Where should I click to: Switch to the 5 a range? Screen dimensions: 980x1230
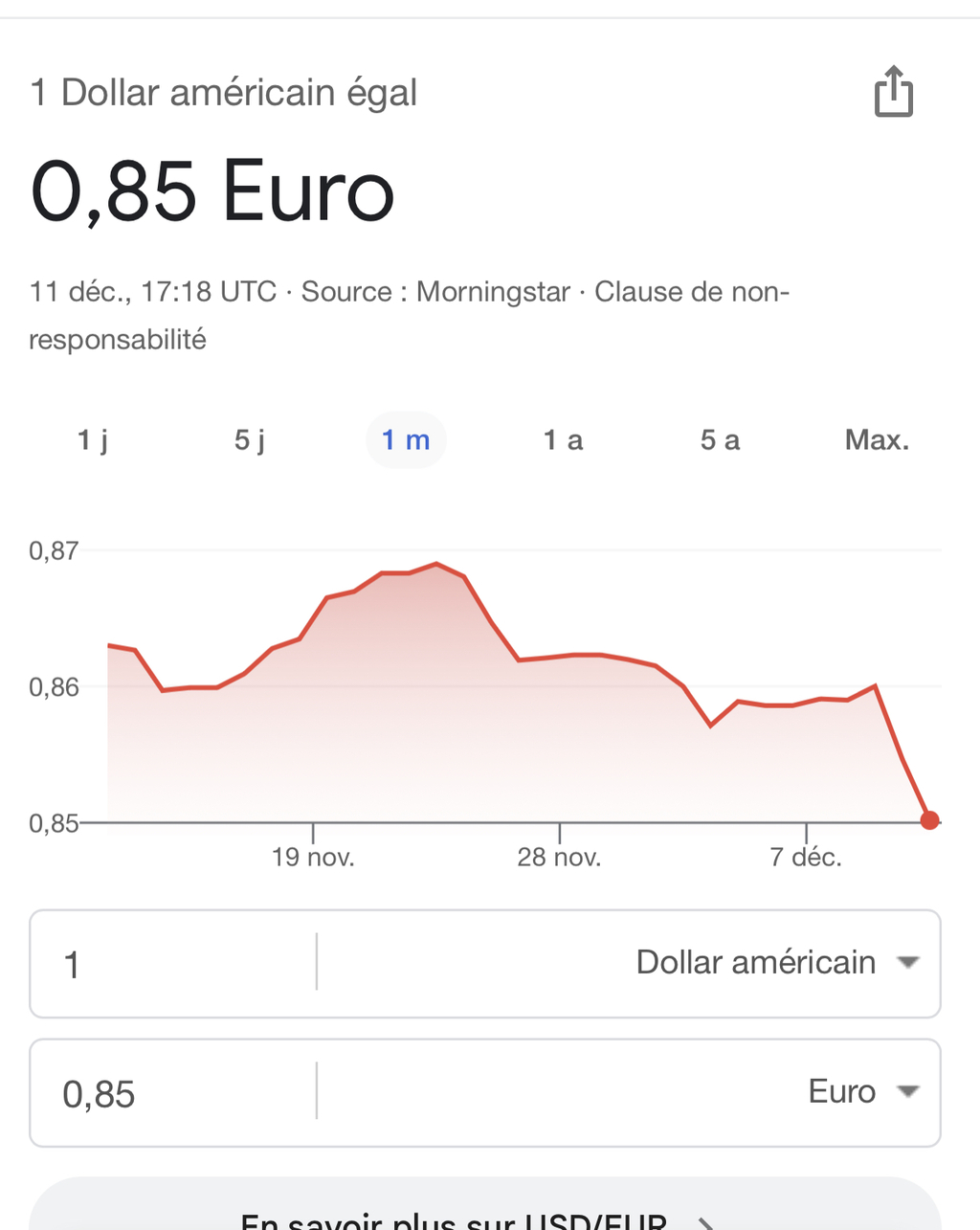click(720, 440)
